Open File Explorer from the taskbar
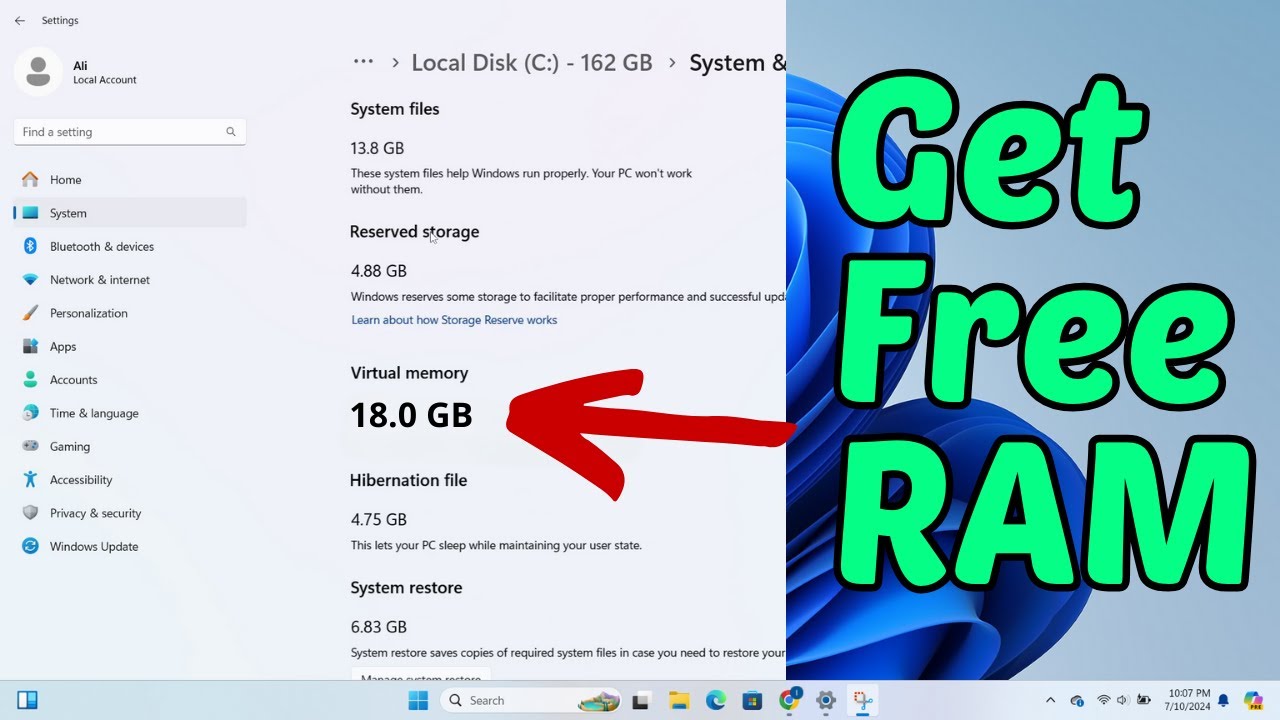 [x=679, y=700]
